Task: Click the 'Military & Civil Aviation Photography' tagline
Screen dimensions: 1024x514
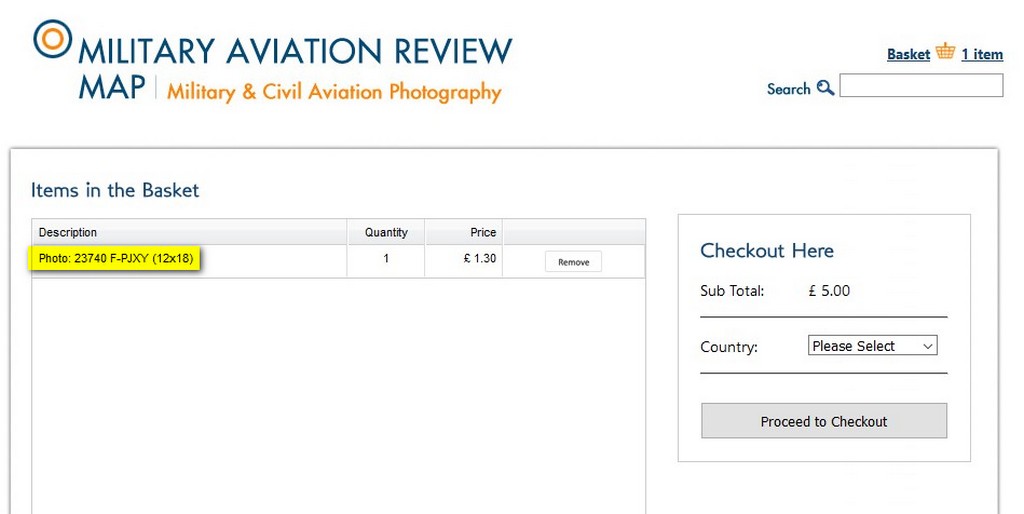Action: [334, 92]
